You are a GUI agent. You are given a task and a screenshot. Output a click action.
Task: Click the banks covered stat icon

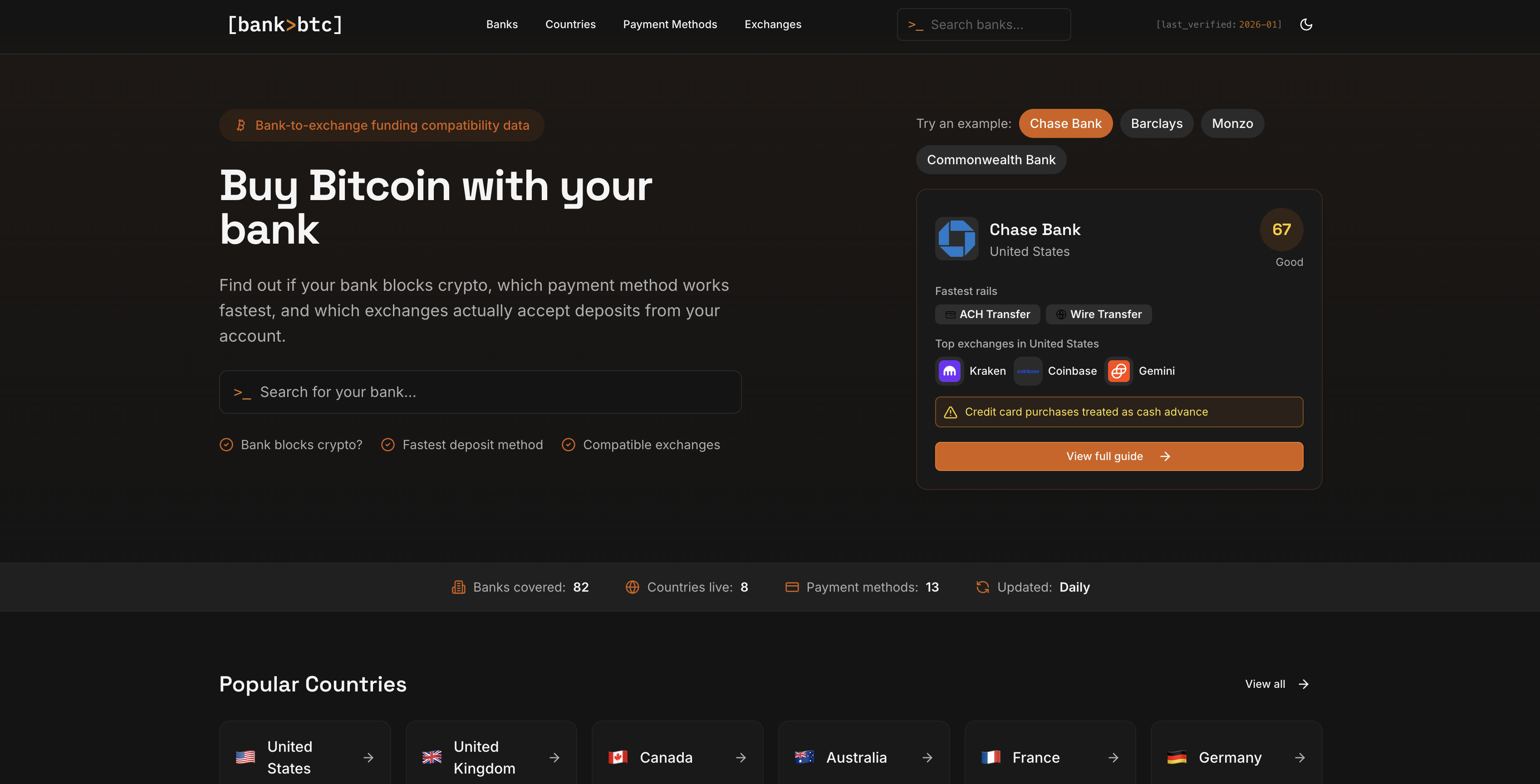coord(458,587)
